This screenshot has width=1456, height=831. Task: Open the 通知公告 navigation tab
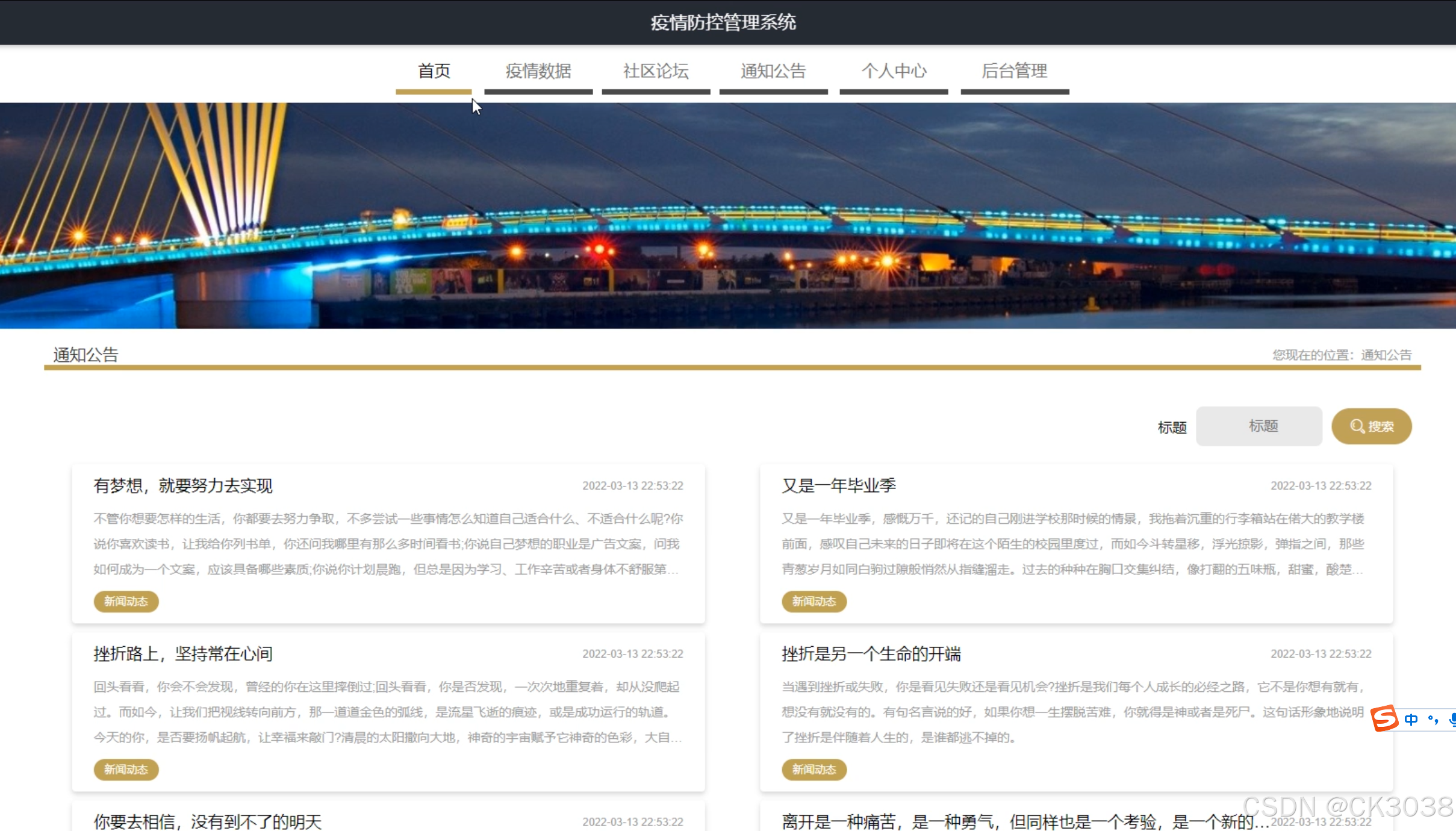[x=773, y=71]
